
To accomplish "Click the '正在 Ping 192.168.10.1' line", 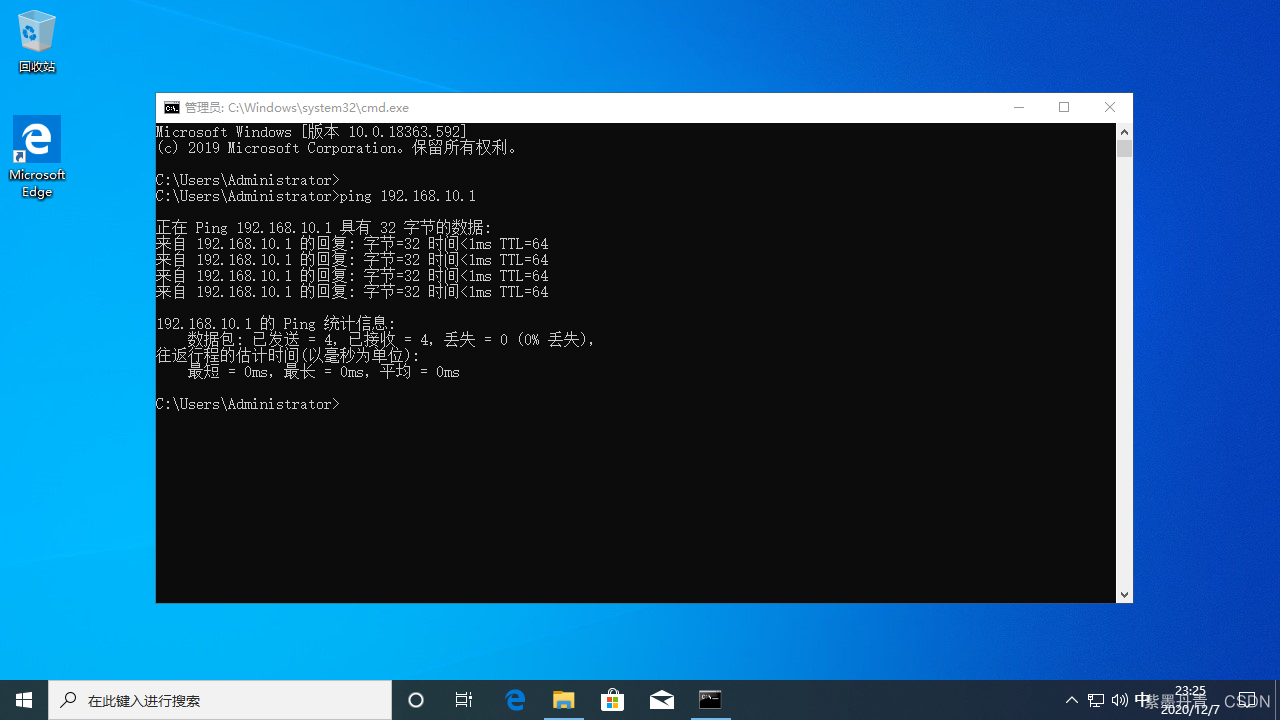I will [x=324, y=228].
